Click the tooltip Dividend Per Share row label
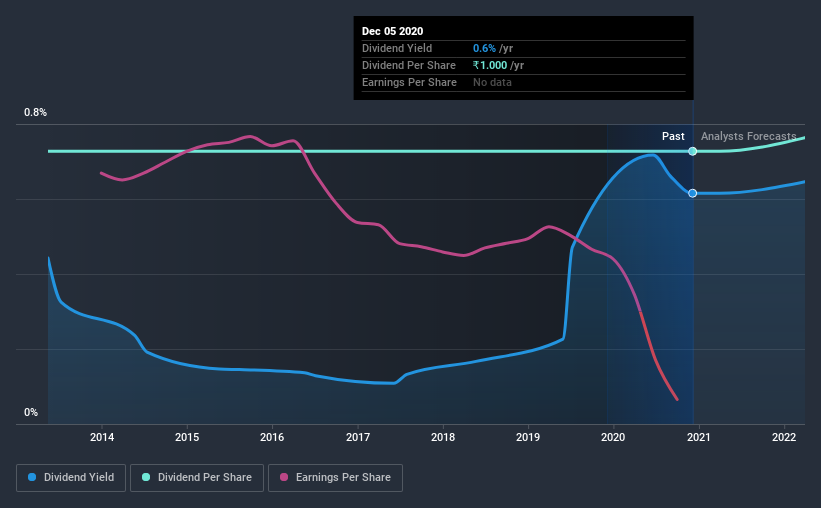This screenshot has width=821, height=508. click(408, 65)
